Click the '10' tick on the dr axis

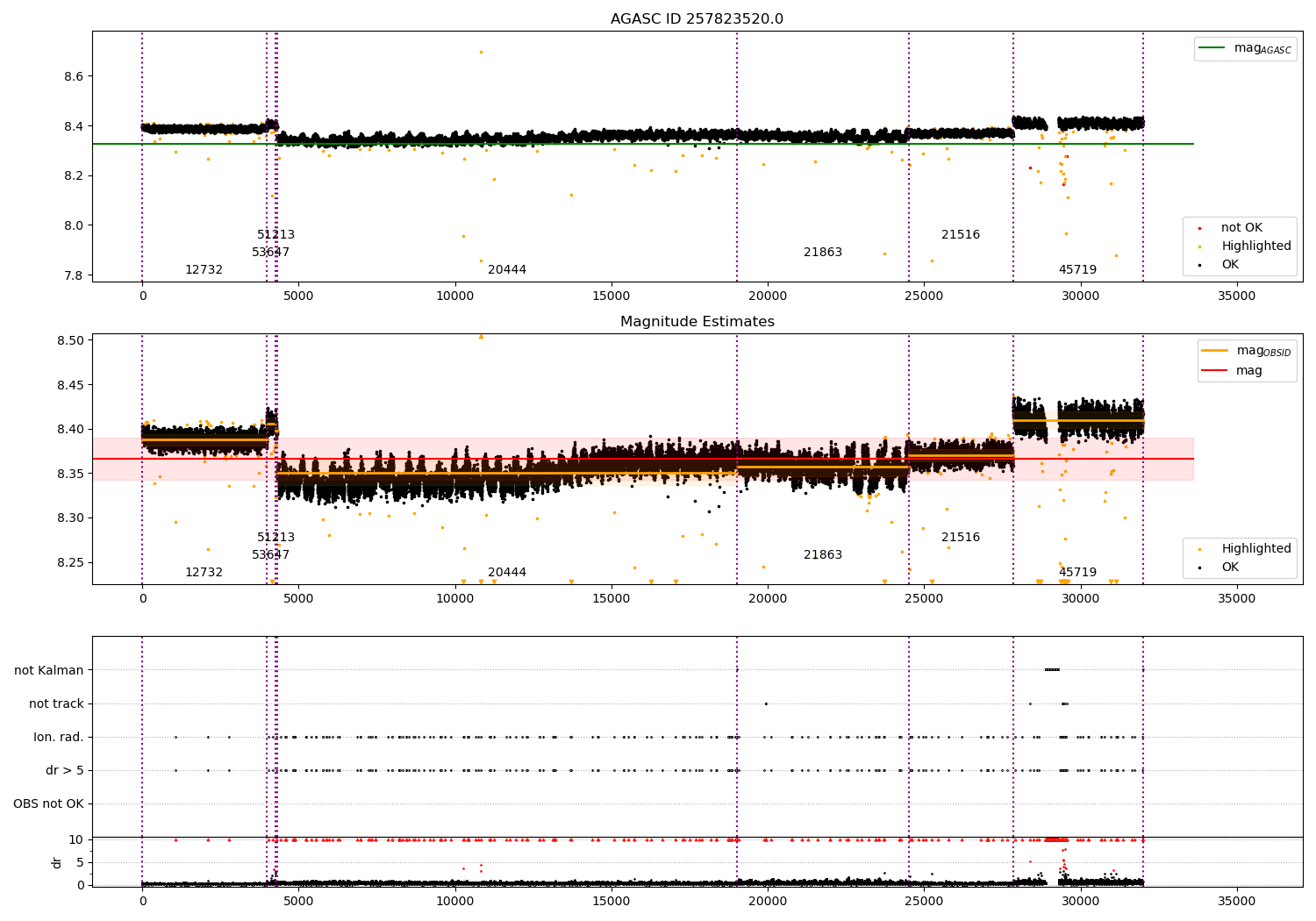pyautogui.click(x=76, y=839)
